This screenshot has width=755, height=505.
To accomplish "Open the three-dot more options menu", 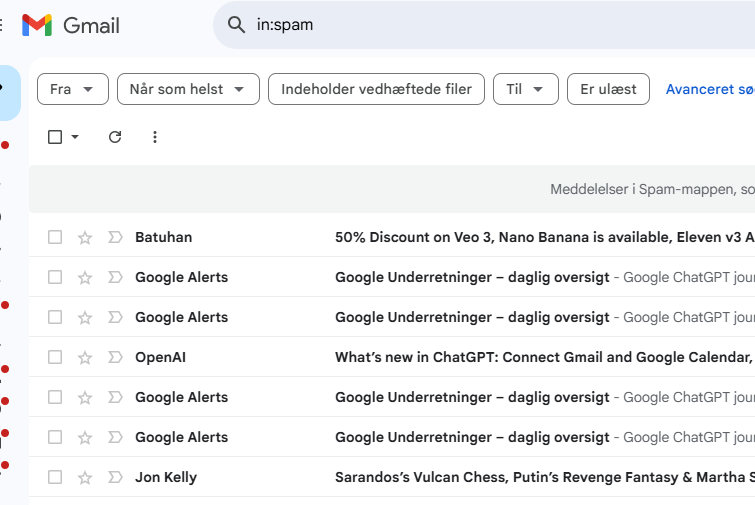I will tap(155, 137).
